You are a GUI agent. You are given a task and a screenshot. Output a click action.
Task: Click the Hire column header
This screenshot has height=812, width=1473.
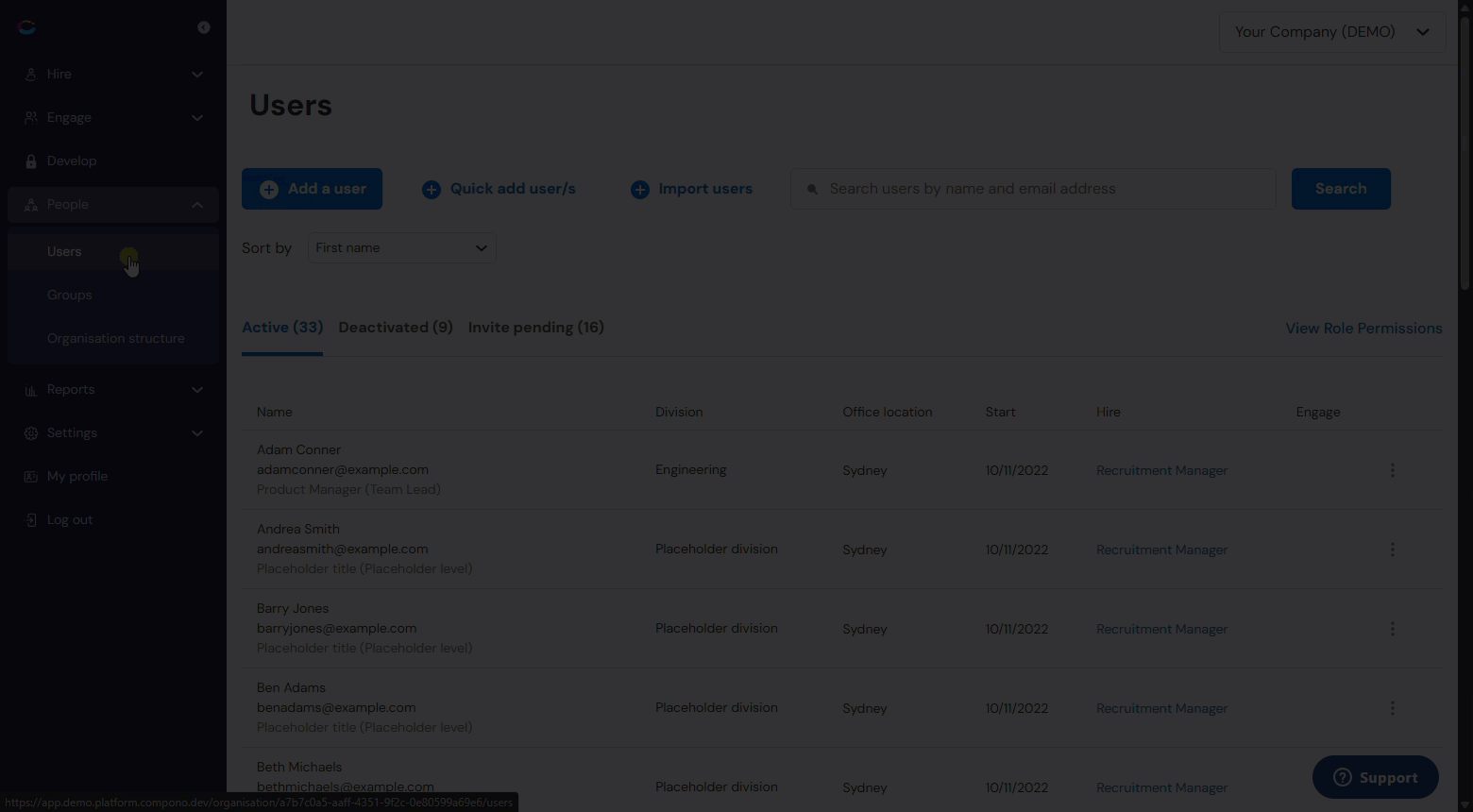(1109, 412)
